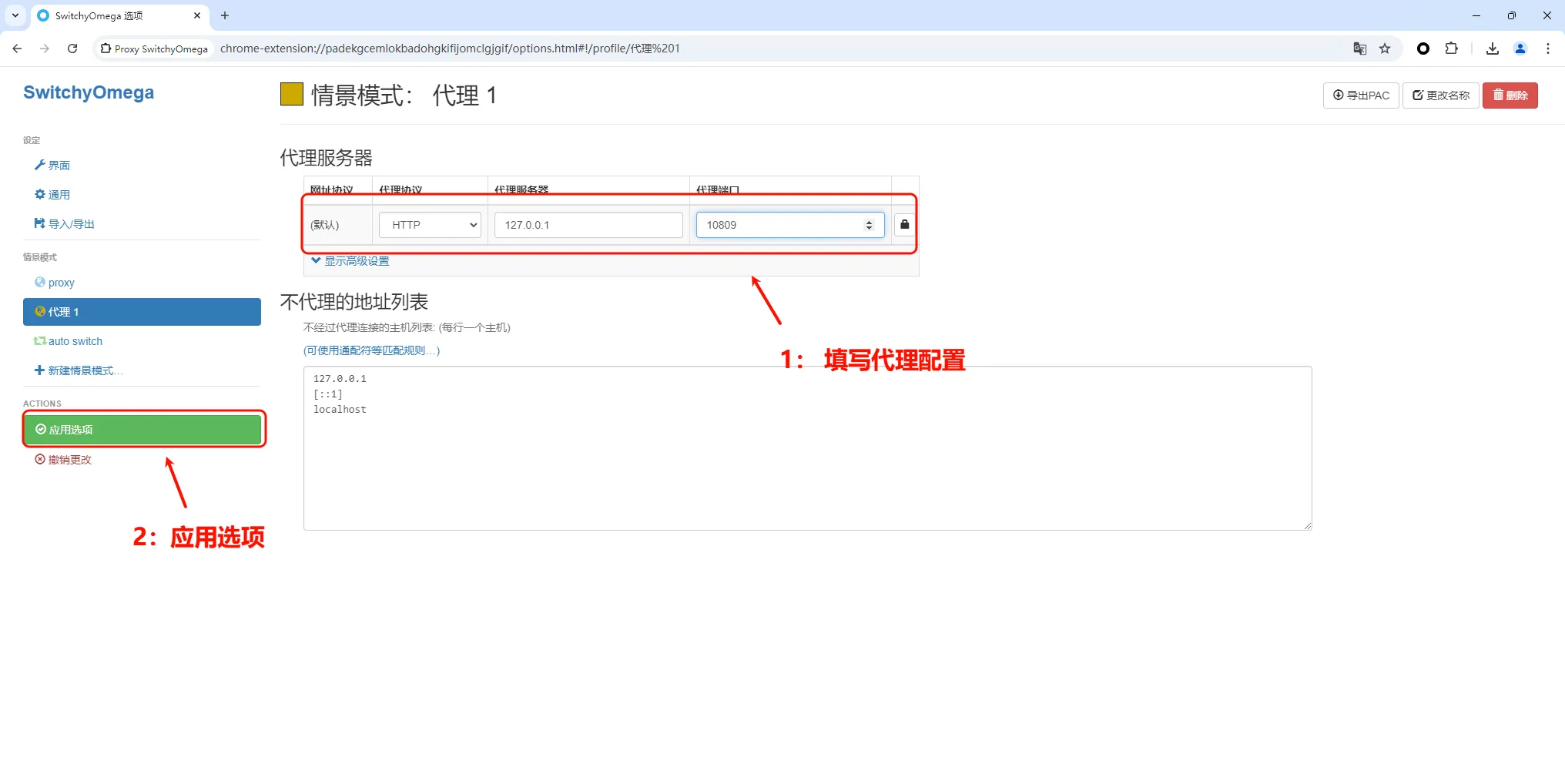
Task: Click localhost line in bypass list
Action: (340, 410)
